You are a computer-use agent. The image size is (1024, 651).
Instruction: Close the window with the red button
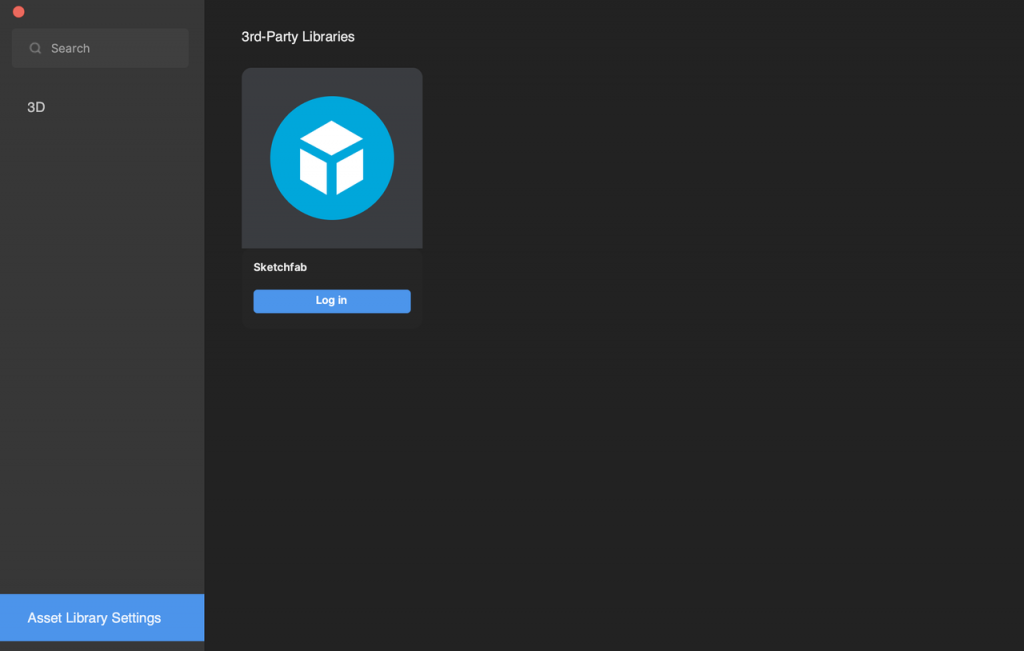[x=18, y=12]
